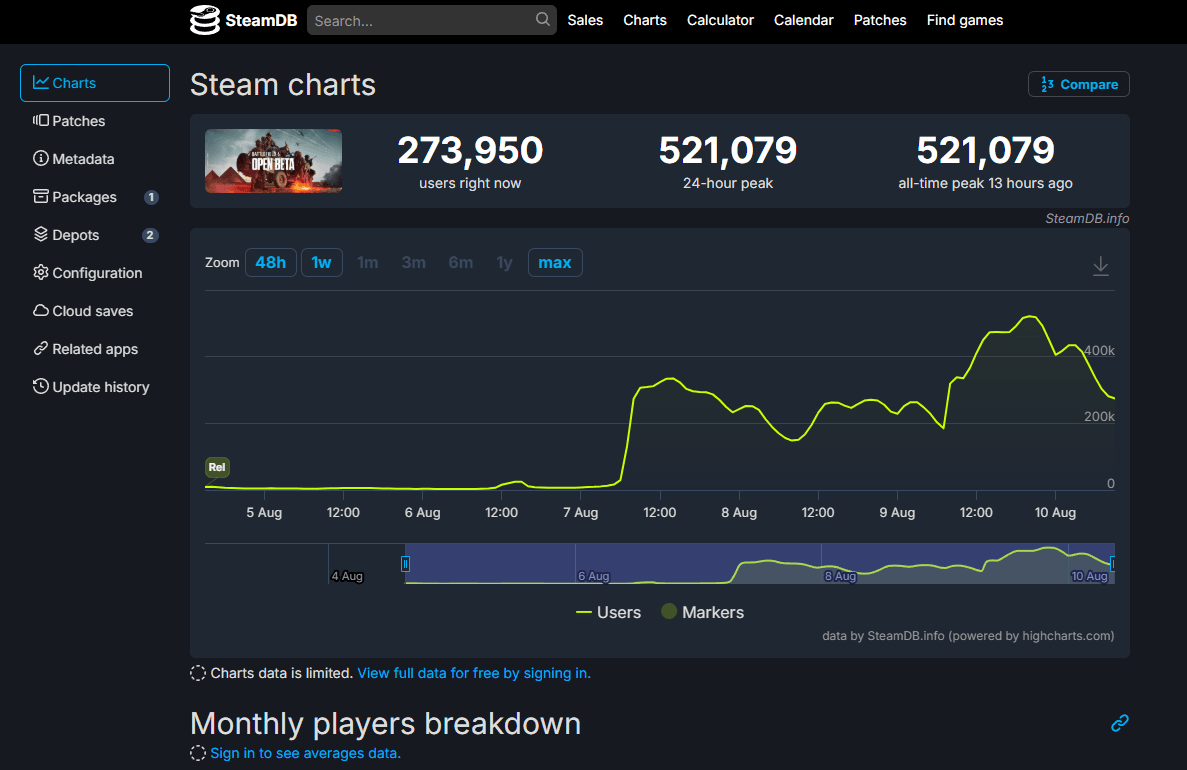
Task: Click the right navigator range handle
Action: point(1112,564)
